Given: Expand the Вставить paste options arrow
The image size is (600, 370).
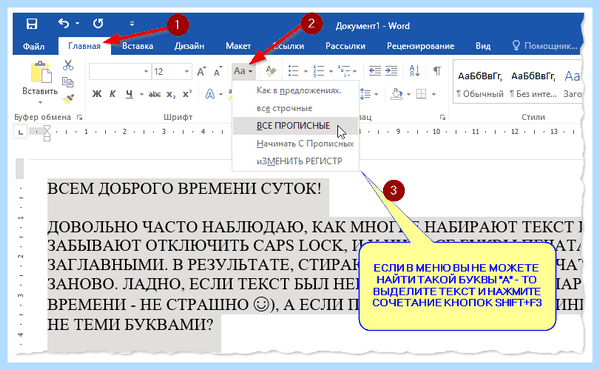Looking at the screenshot, I should point(40,103).
